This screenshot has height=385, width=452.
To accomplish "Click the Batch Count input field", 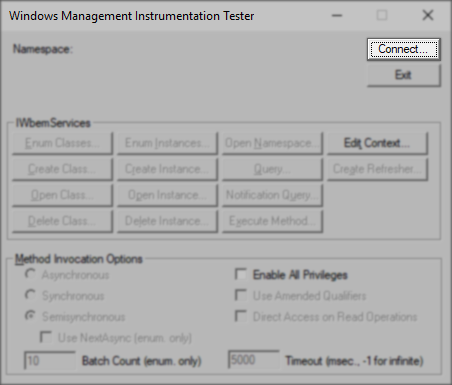I will 50,360.
